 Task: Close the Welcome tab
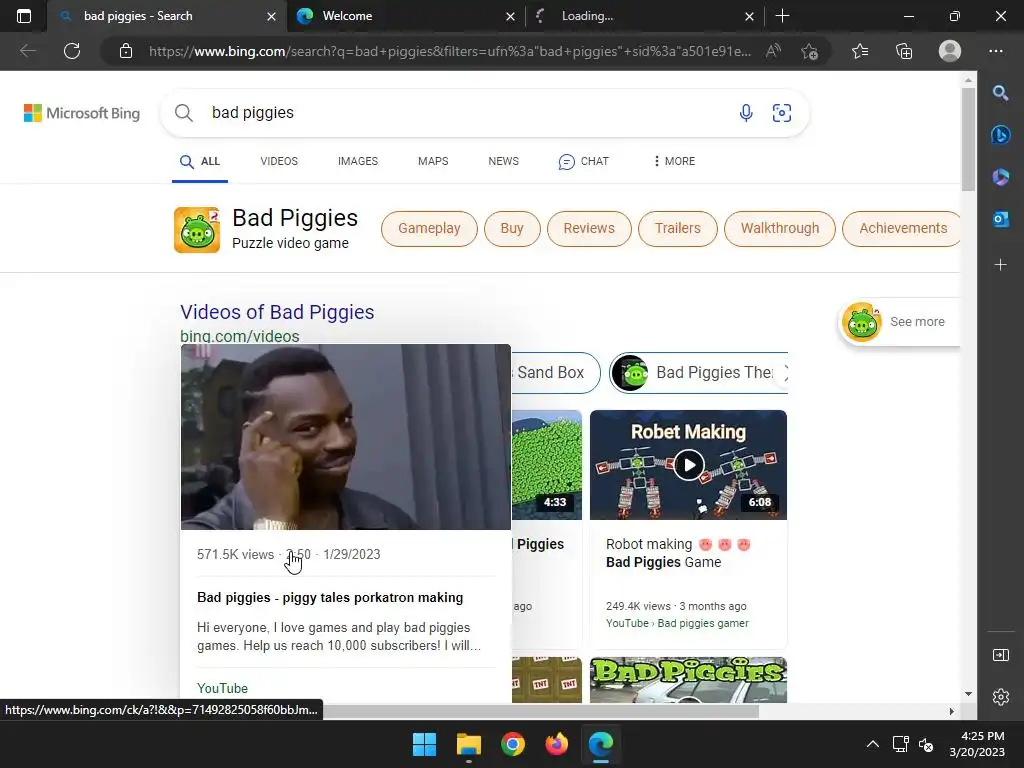click(510, 16)
